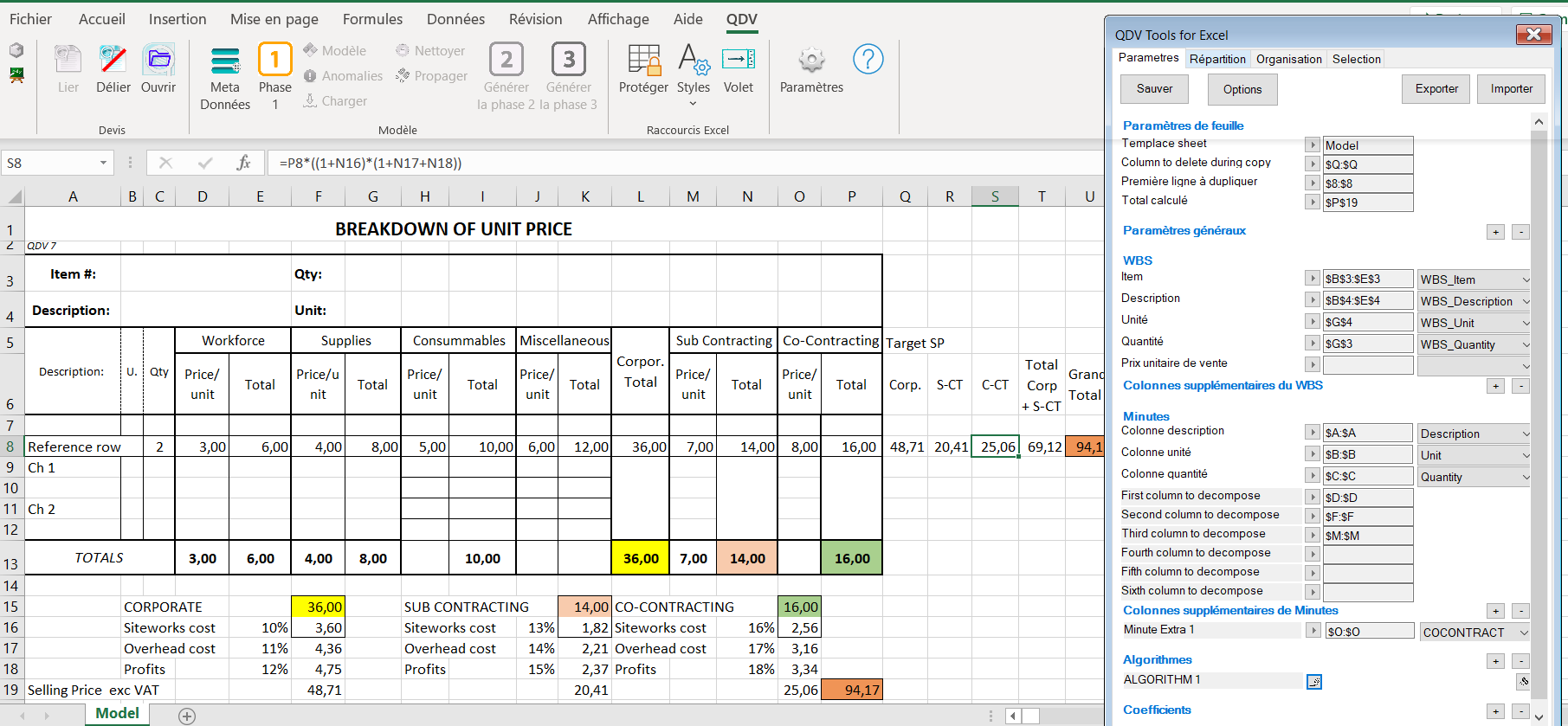The image size is (1568, 726).
Task: Open the WBS_Quantity dropdown
Action: [1526, 344]
